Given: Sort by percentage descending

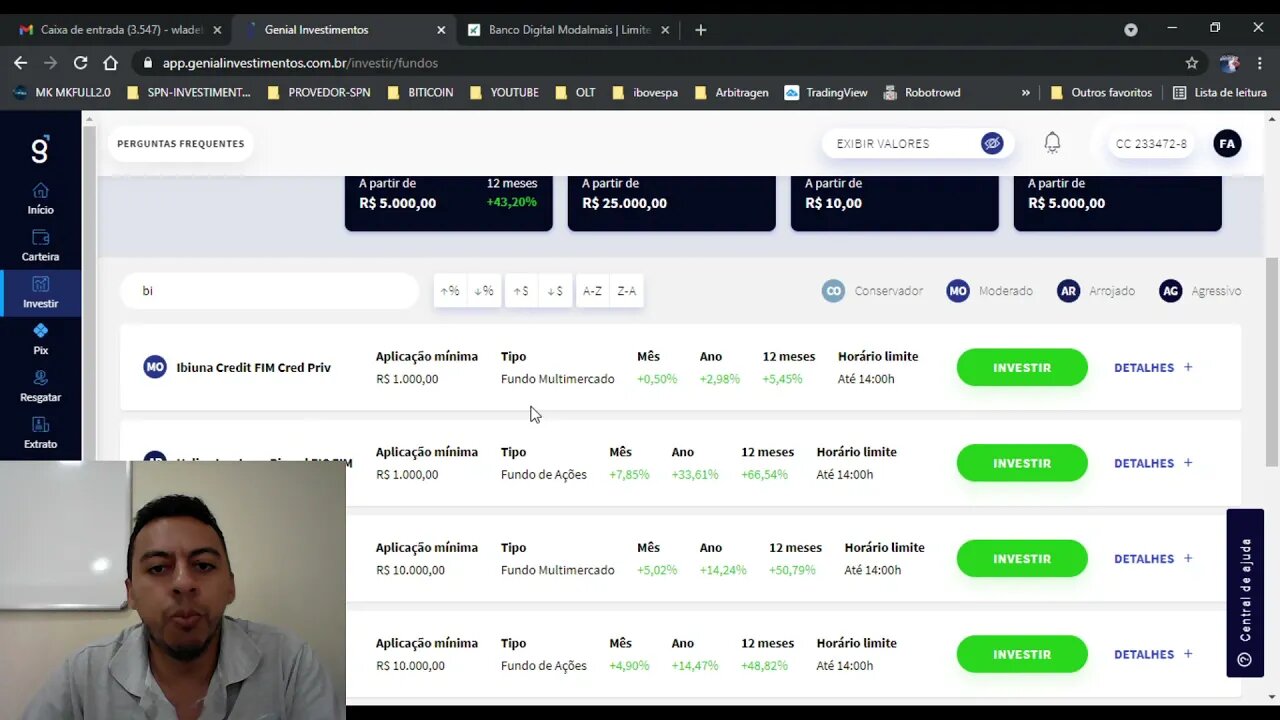Looking at the screenshot, I should click(x=484, y=291).
